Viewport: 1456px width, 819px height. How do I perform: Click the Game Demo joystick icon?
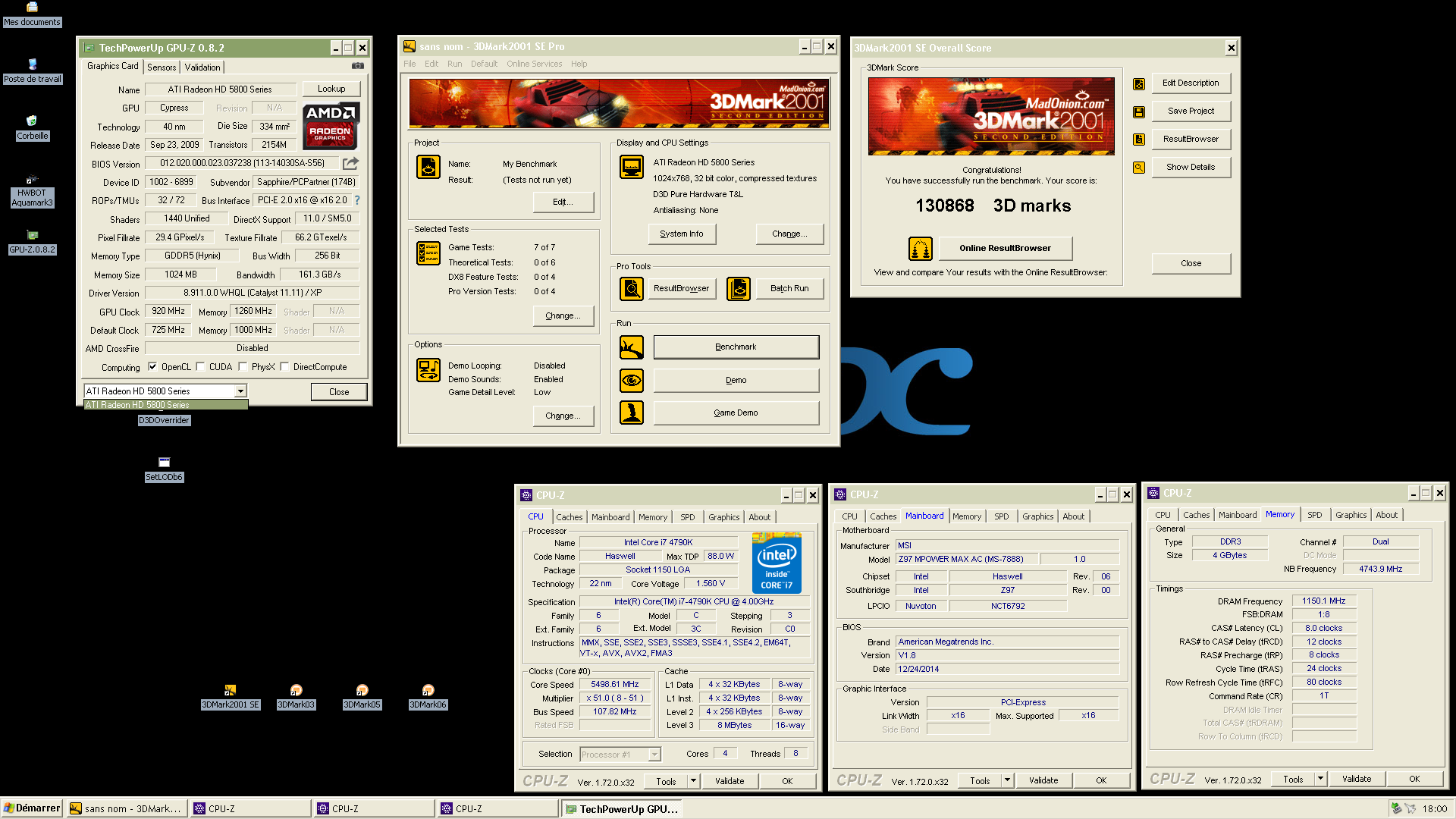point(632,413)
